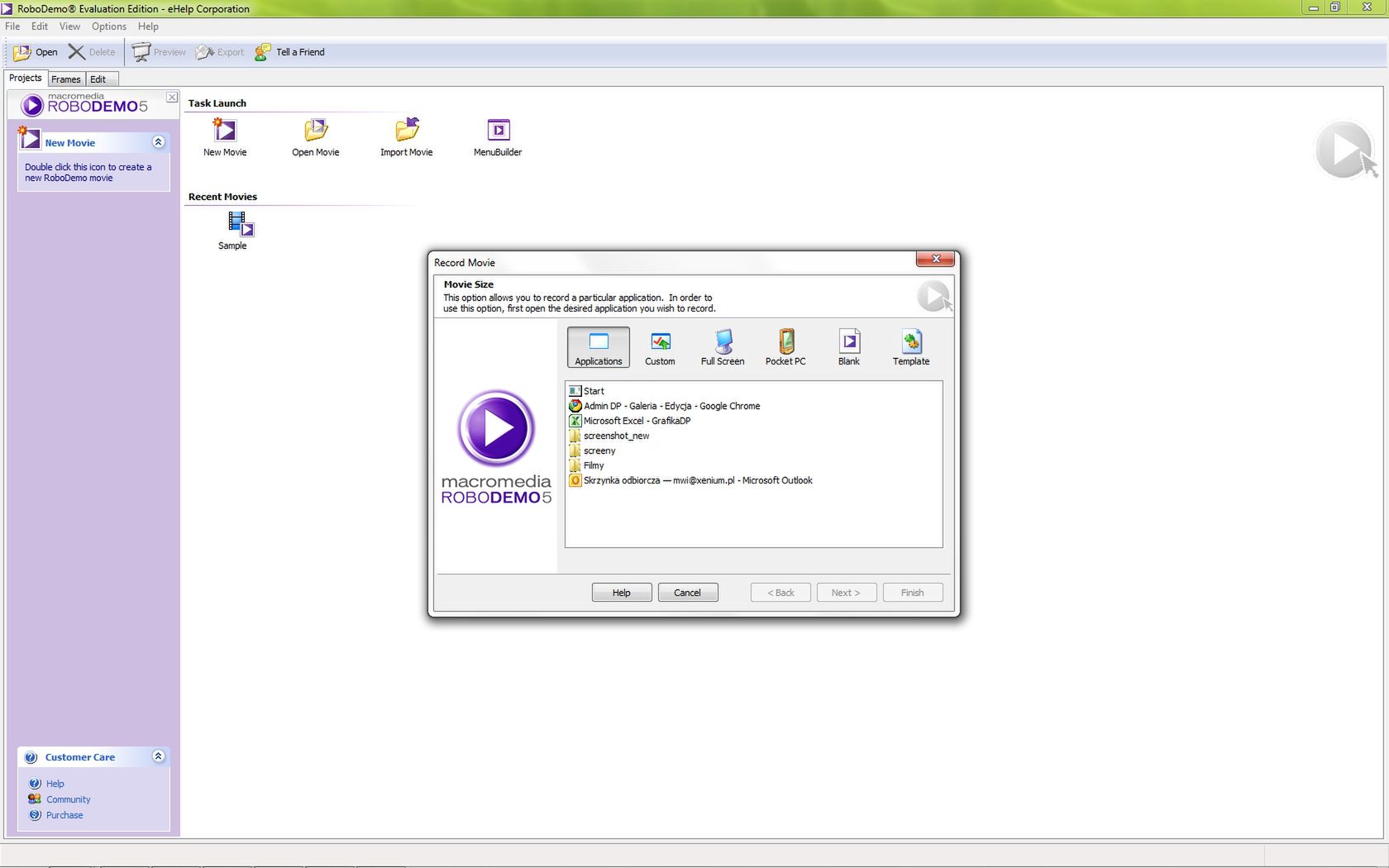Image resolution: width=1389 pixels, height=868 pixels.
Task: Click the Preview toolbar button
Action: pyautogui.click(x=159, y=52)
